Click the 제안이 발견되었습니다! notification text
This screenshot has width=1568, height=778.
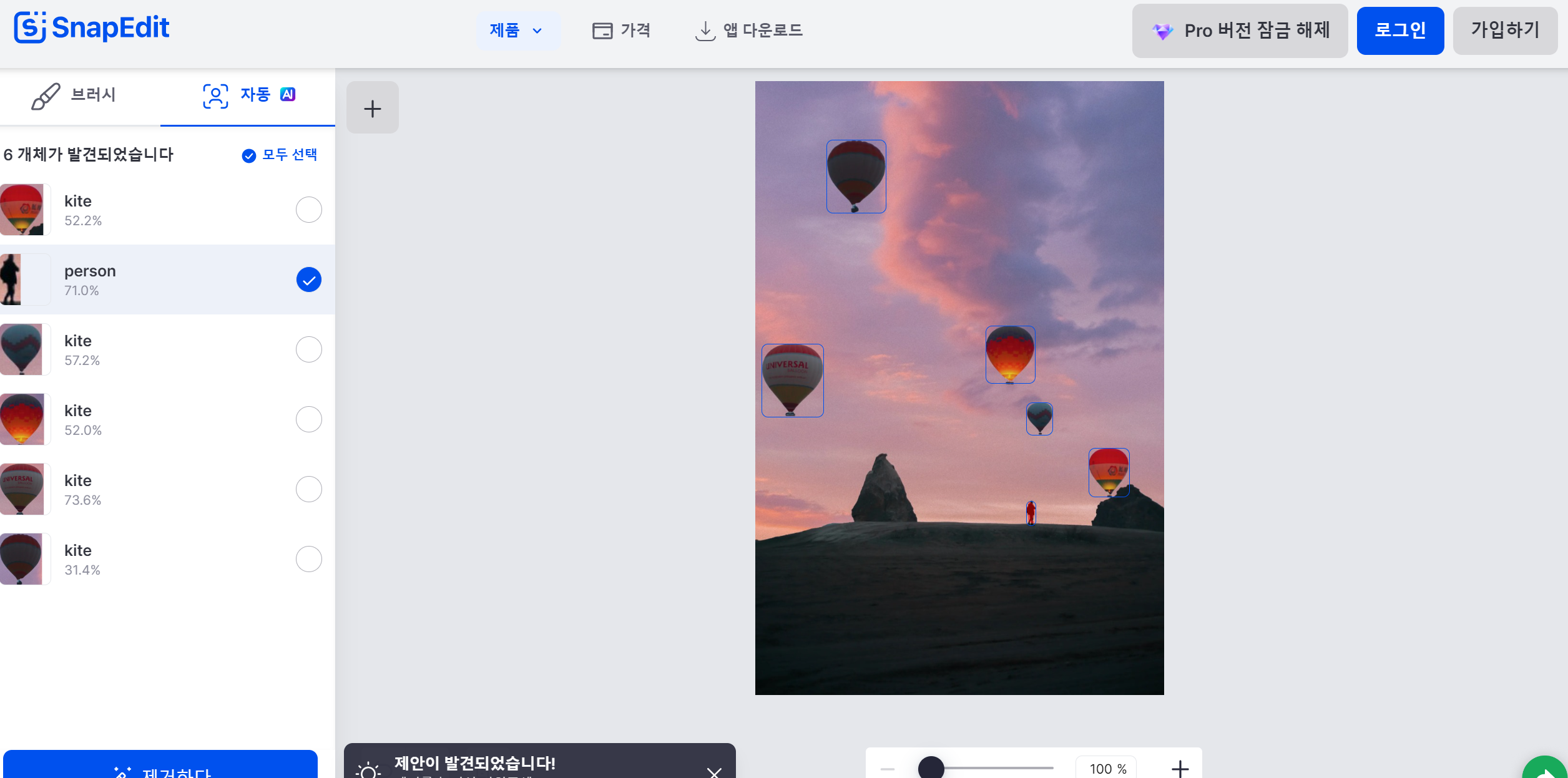pos(475,763)
